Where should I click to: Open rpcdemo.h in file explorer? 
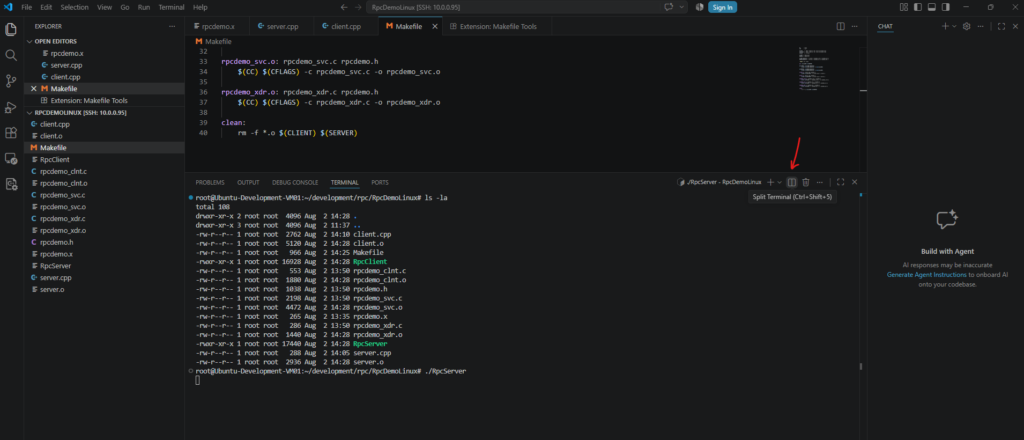point(56,242)
